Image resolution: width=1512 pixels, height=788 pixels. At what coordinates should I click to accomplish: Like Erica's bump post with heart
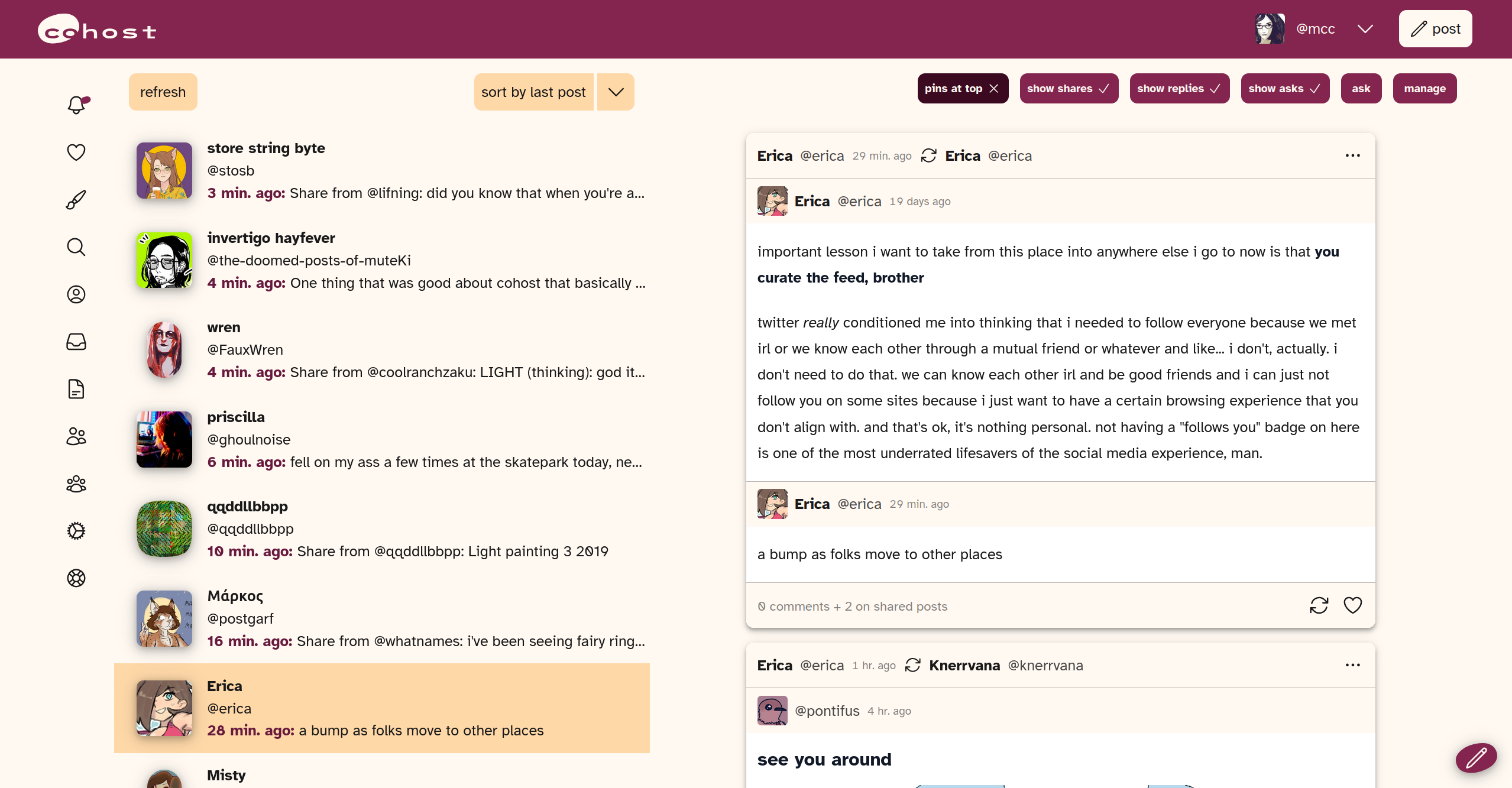[x=1352, y=605]
